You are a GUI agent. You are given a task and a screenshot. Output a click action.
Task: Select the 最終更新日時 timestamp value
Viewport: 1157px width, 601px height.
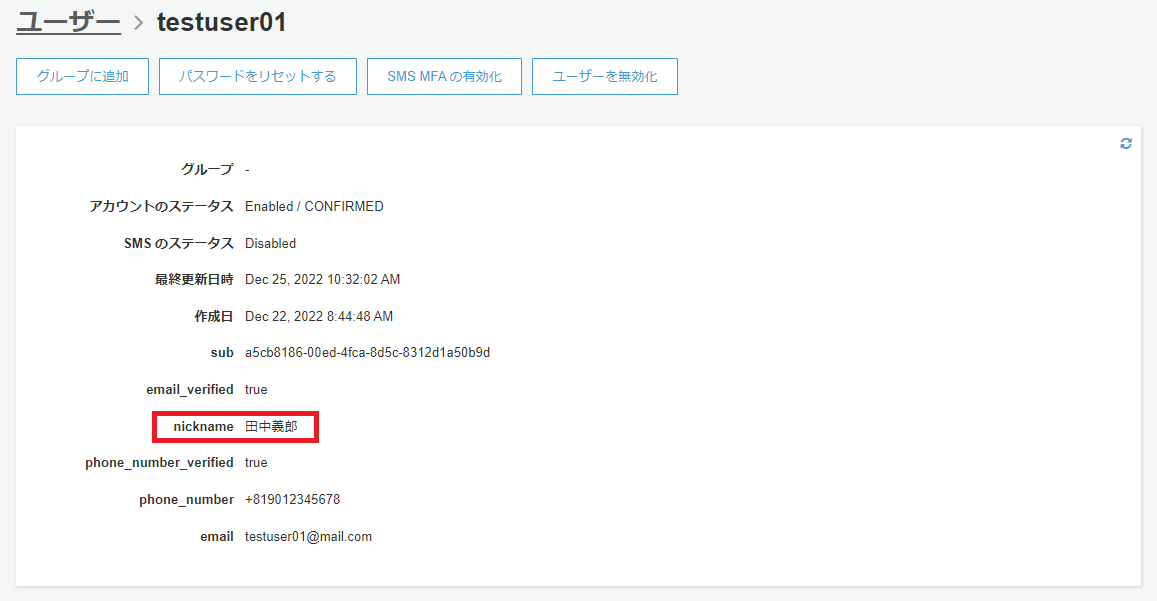[320, 279]
